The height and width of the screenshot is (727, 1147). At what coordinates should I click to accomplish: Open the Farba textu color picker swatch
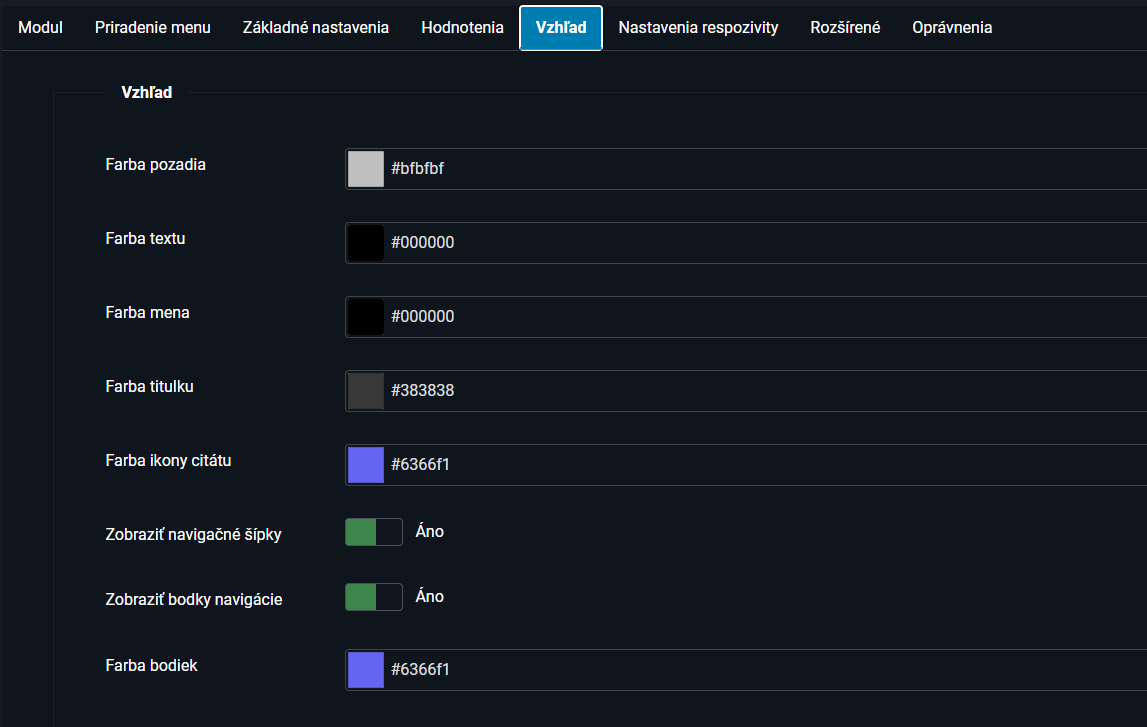tap(366, 243)
